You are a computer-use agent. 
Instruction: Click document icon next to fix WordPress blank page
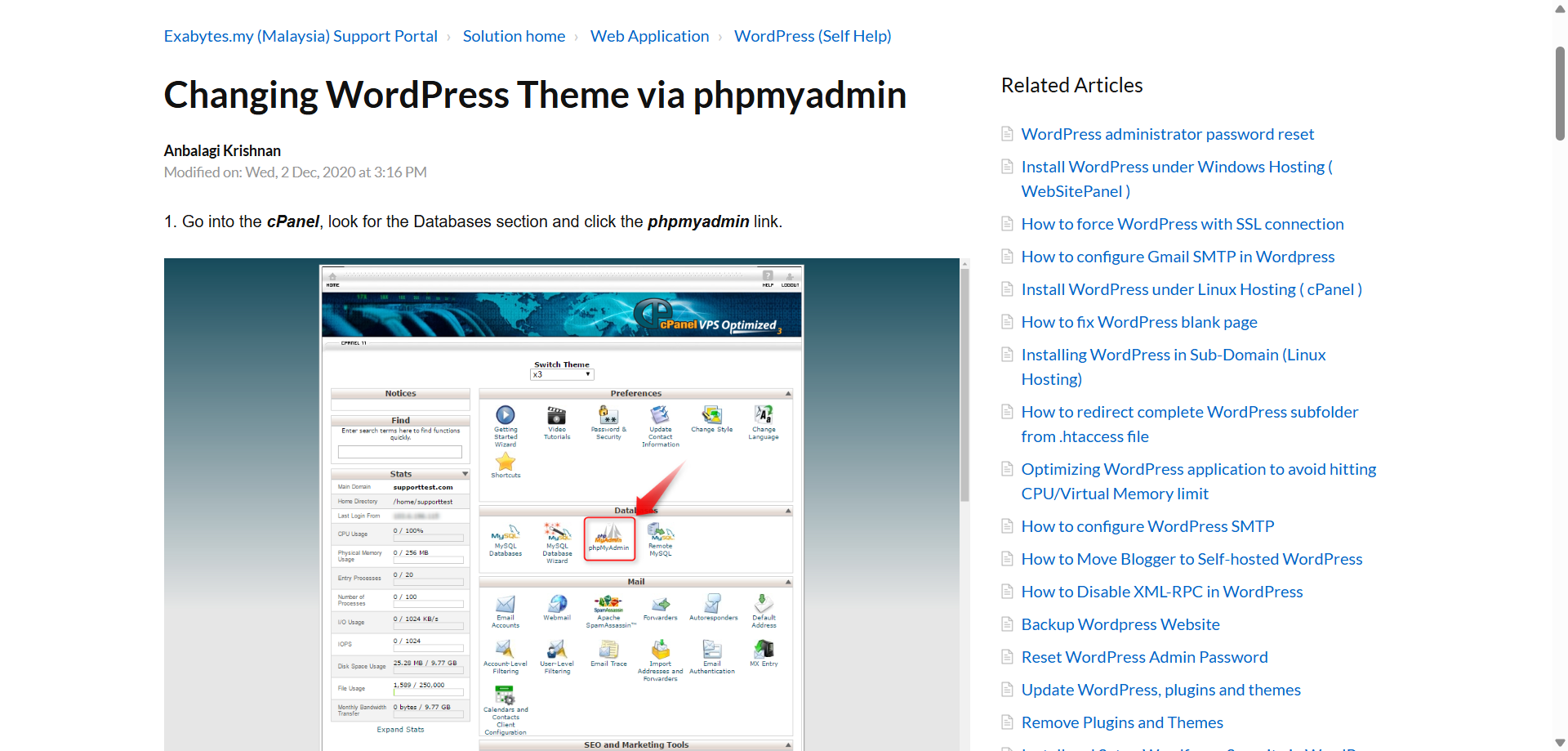[x=1007, y=321]
